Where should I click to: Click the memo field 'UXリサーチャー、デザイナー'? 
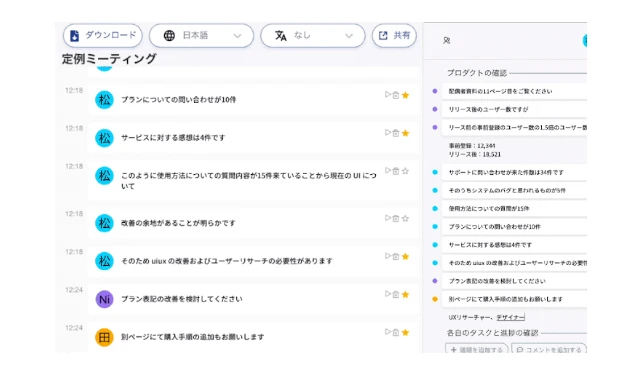point(487,318)
